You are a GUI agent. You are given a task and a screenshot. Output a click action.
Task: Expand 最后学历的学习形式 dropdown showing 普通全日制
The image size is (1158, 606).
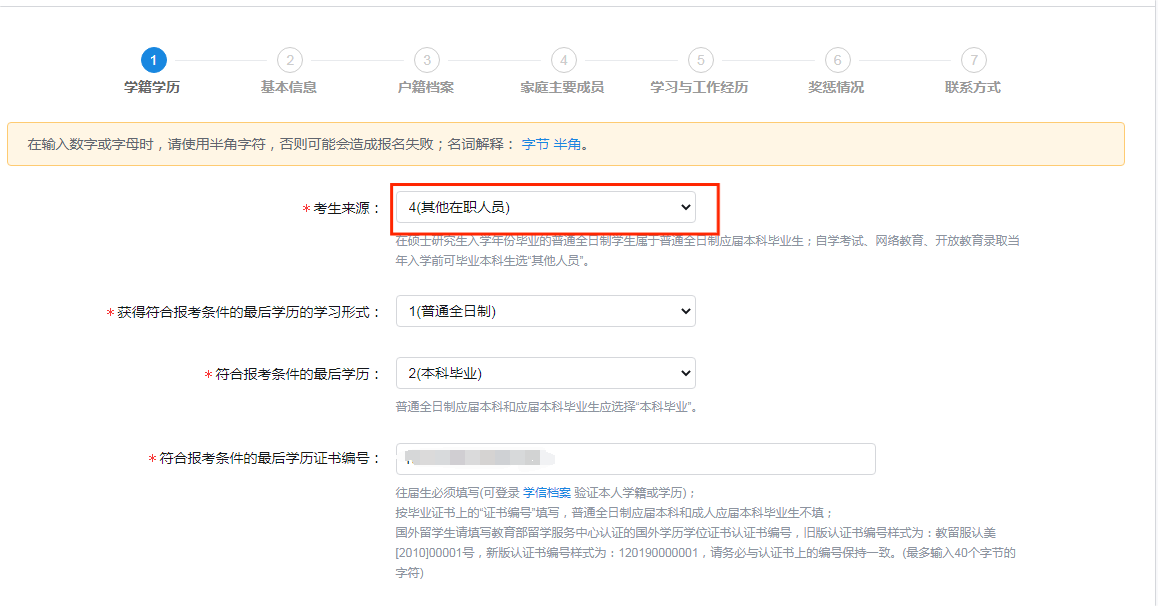coord(545,311)
